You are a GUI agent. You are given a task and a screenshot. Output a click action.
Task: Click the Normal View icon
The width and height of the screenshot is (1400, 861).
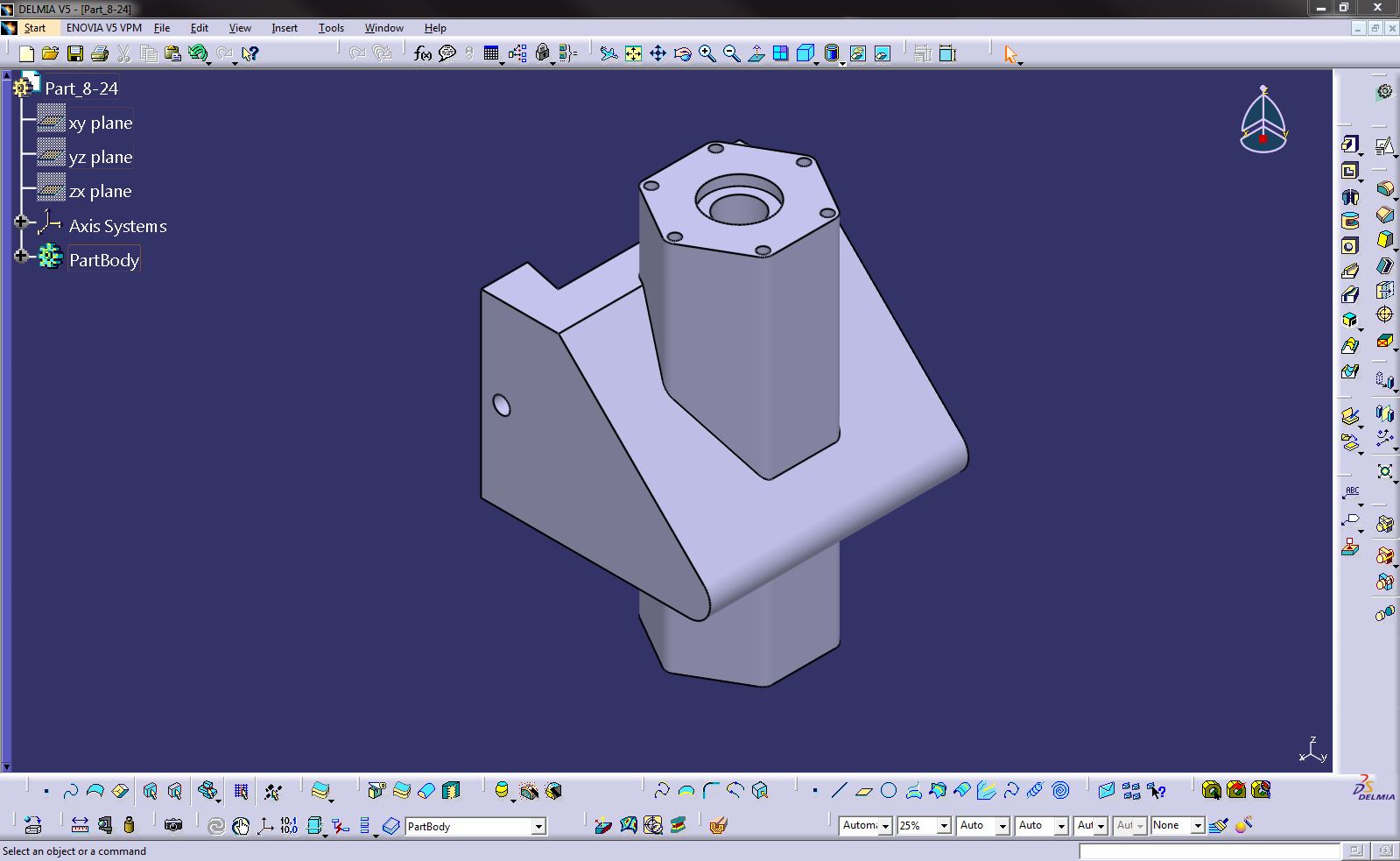pyautogui.click(x=756, y=54)
